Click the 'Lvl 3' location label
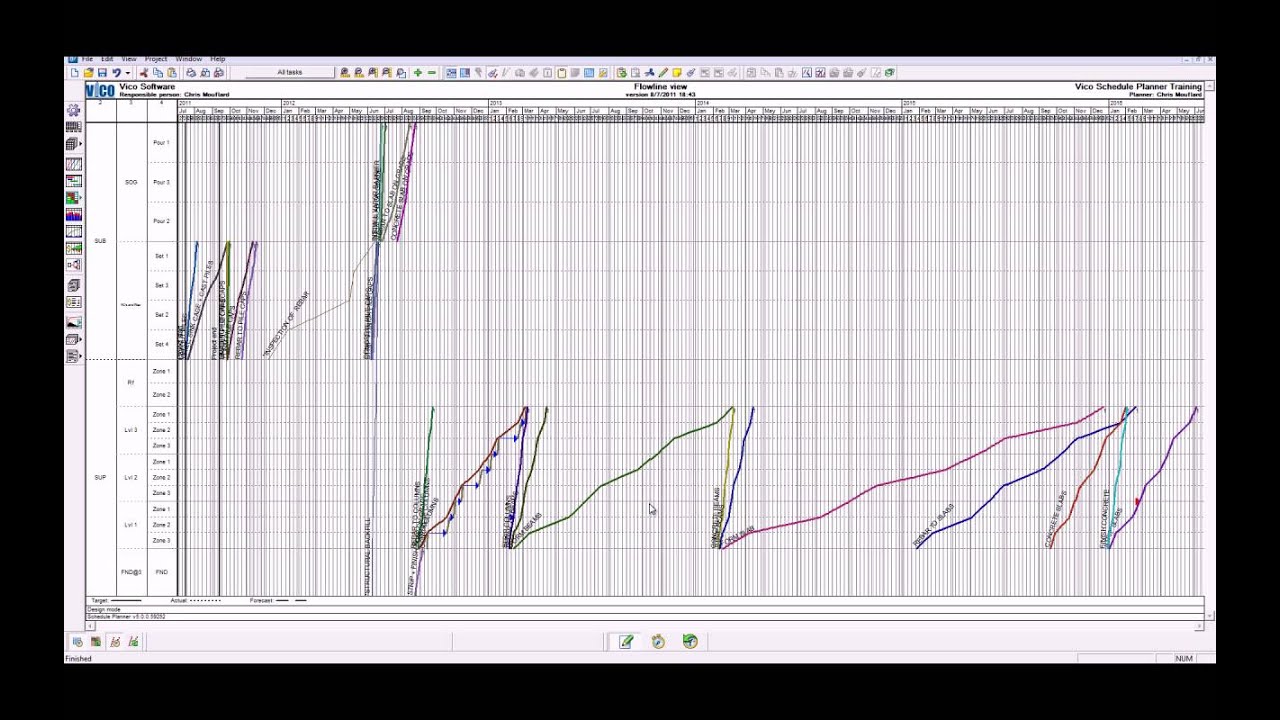 (131, 430)
